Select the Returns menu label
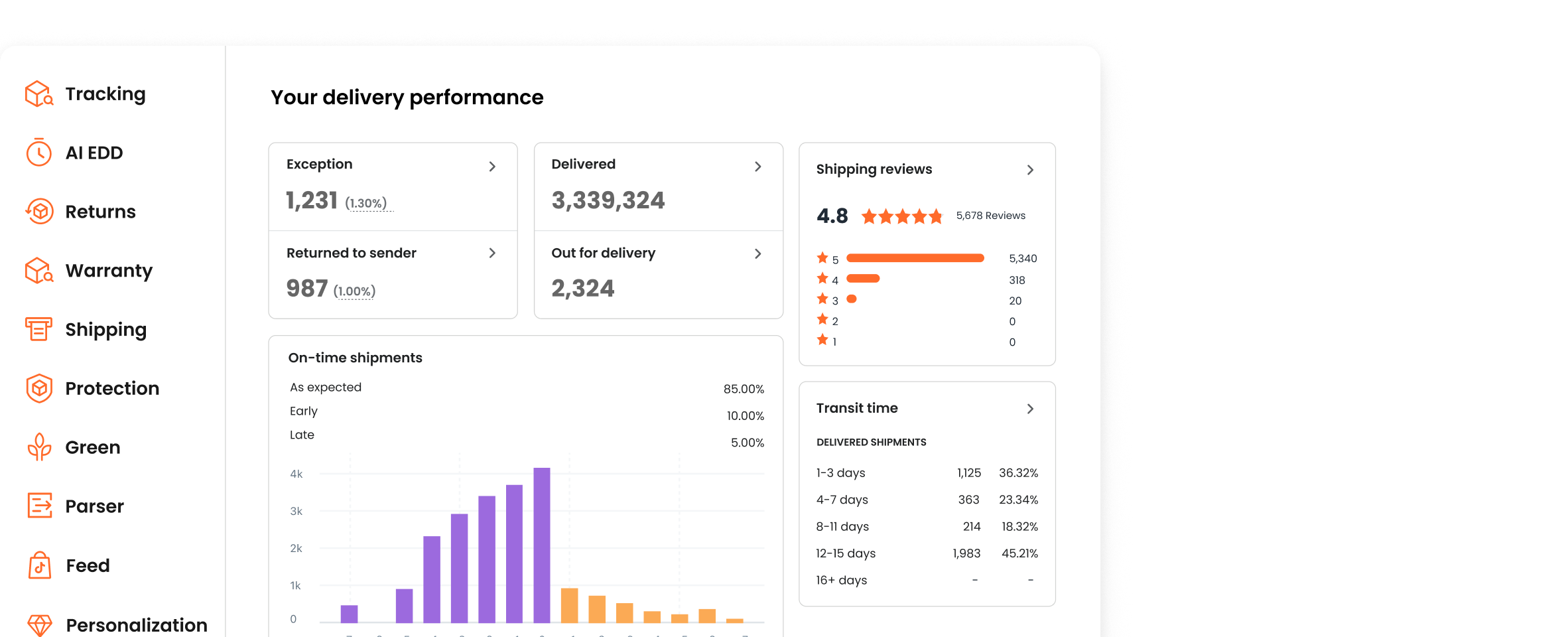The image size is (1568, 637). [x=100, y=212]
